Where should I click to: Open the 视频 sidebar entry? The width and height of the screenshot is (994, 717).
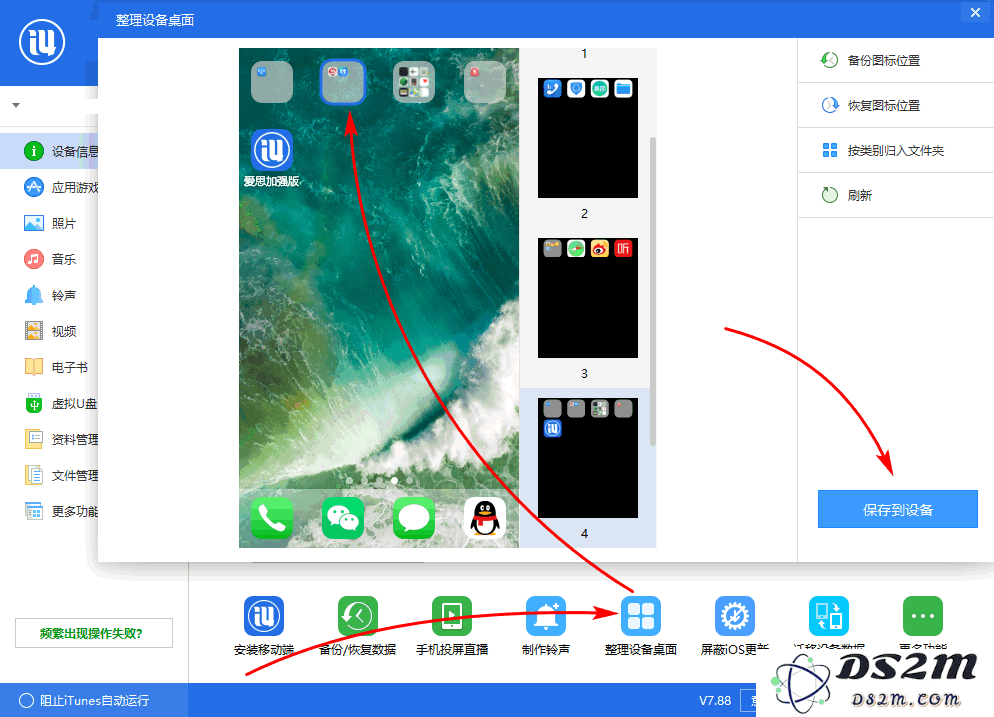[49, 331]
